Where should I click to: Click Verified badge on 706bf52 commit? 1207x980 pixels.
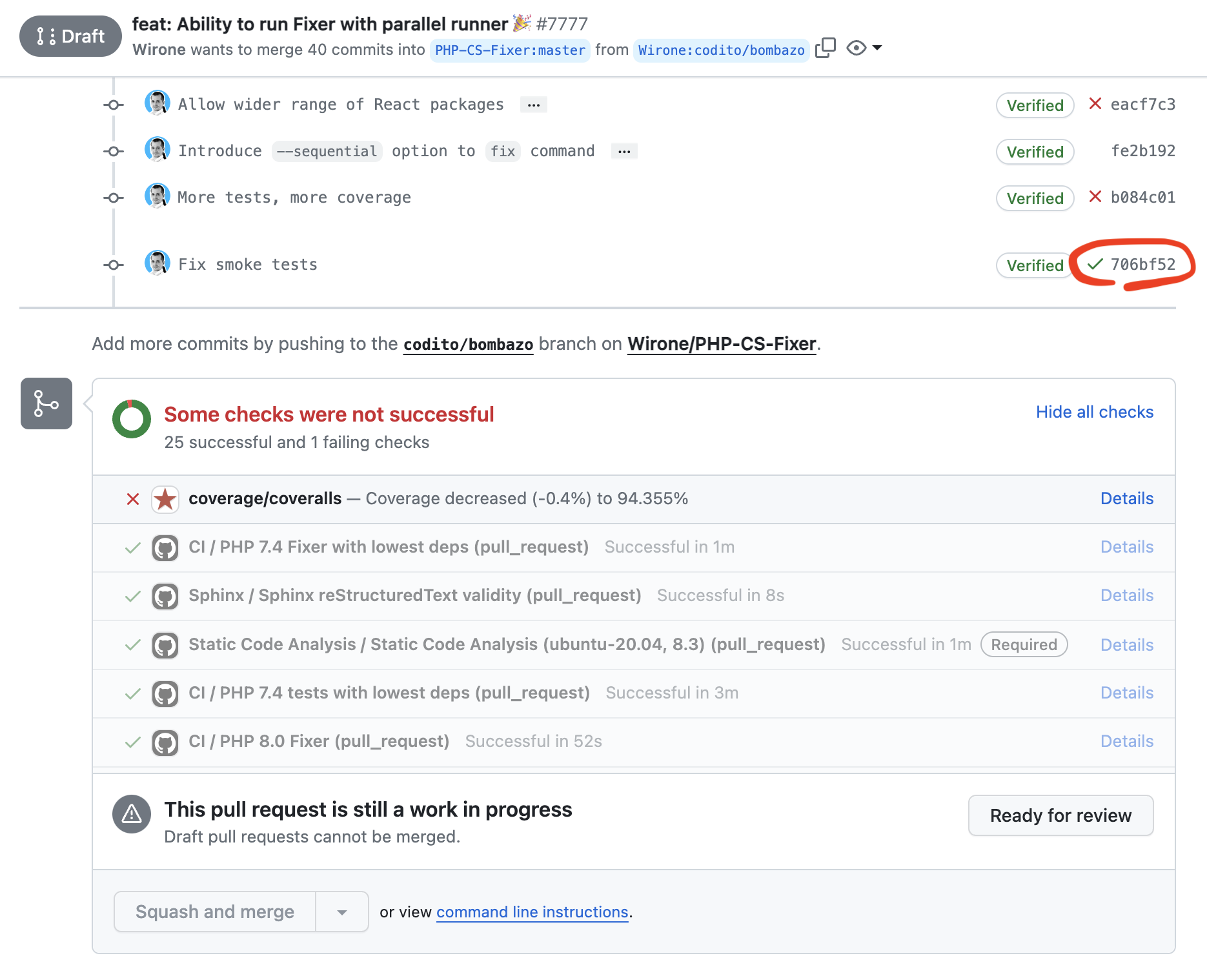click(1035, 265)
